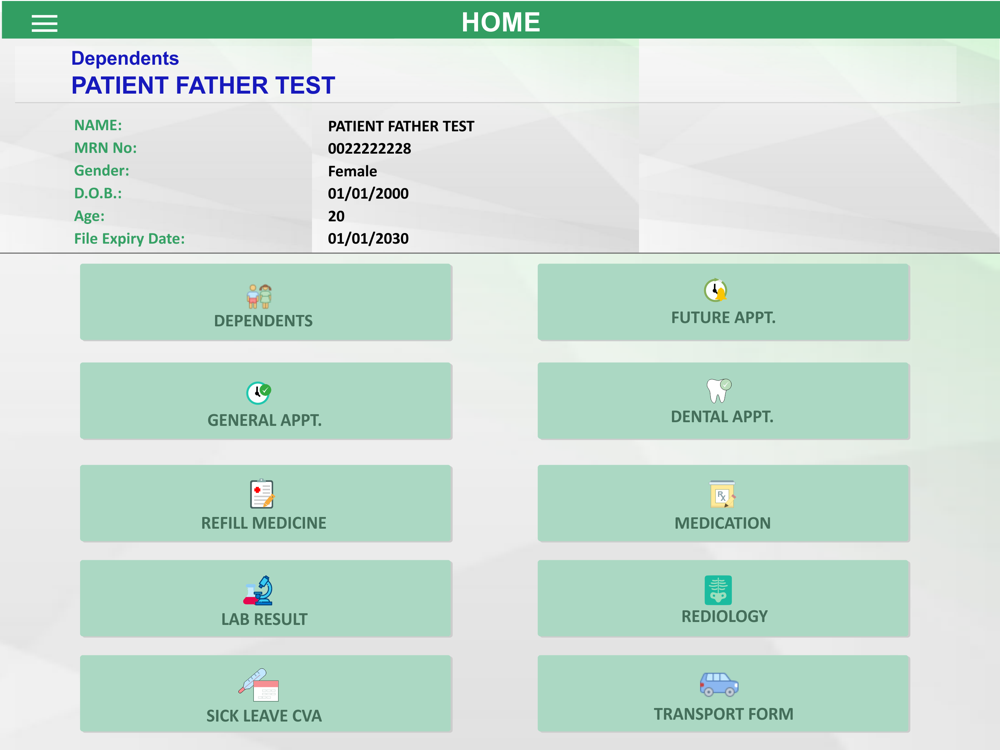Click the Rediology x-ray icon
1000x750 pixels.
tap(718, 590)
